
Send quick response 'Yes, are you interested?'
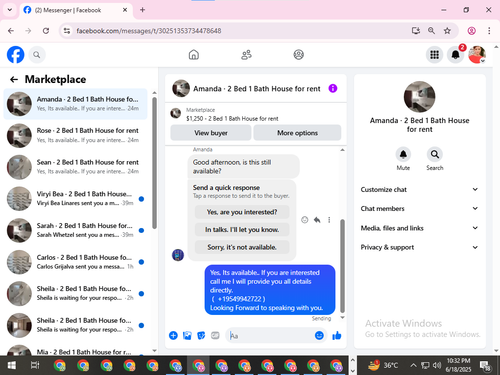pos(242,212)
